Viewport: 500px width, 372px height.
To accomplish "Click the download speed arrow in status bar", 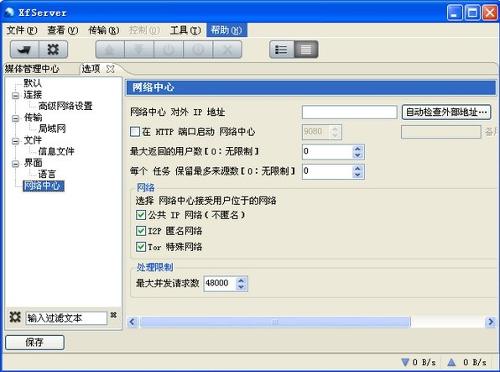I will point(405,362).
